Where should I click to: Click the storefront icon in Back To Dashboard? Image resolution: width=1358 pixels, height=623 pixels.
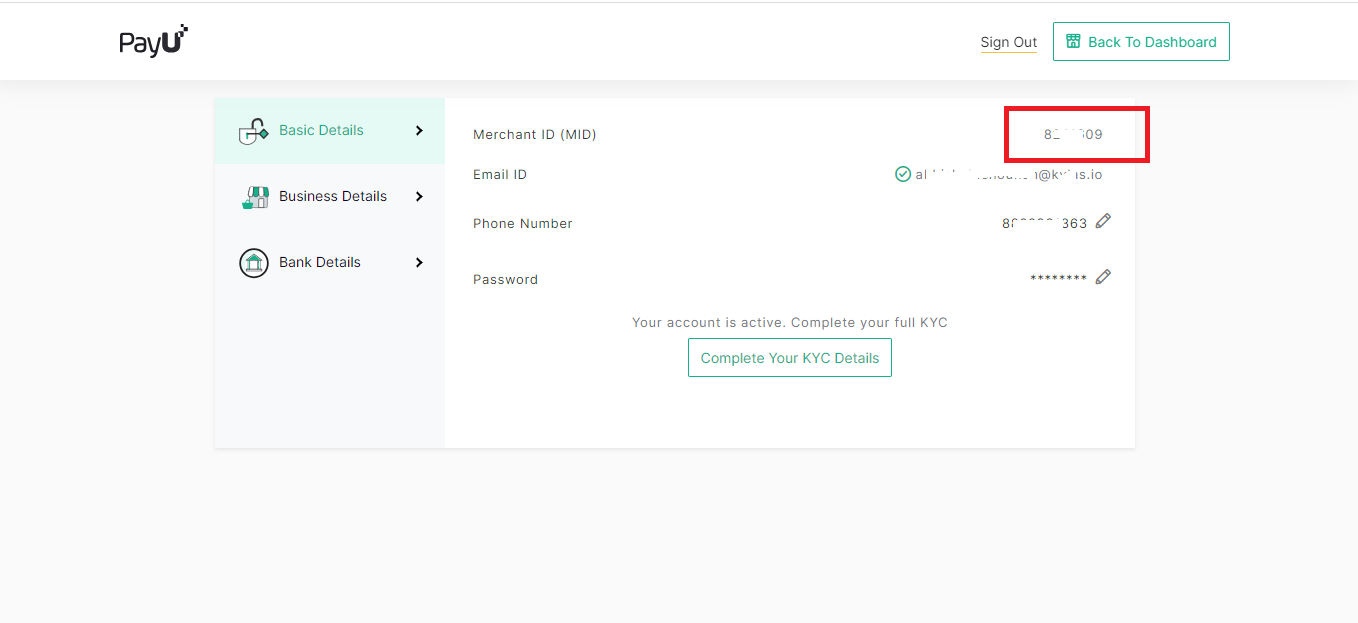[1073, 41]
